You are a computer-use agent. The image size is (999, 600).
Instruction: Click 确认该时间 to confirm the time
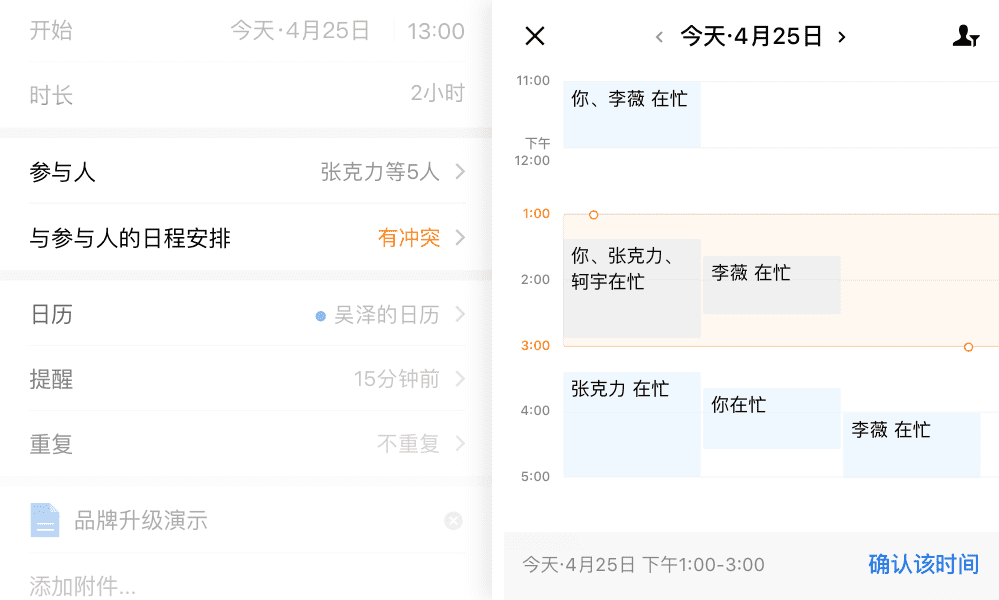click(x=923, y=565)
